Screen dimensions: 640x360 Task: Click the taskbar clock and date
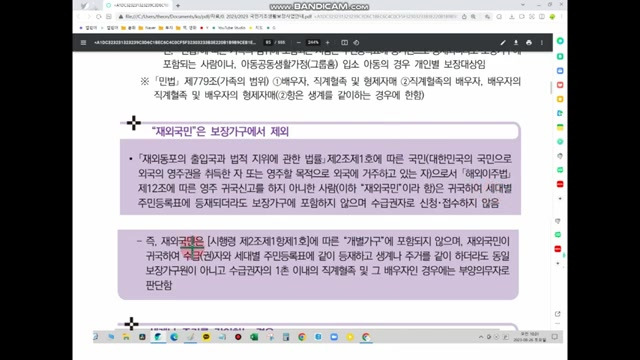tap(530, 337)
